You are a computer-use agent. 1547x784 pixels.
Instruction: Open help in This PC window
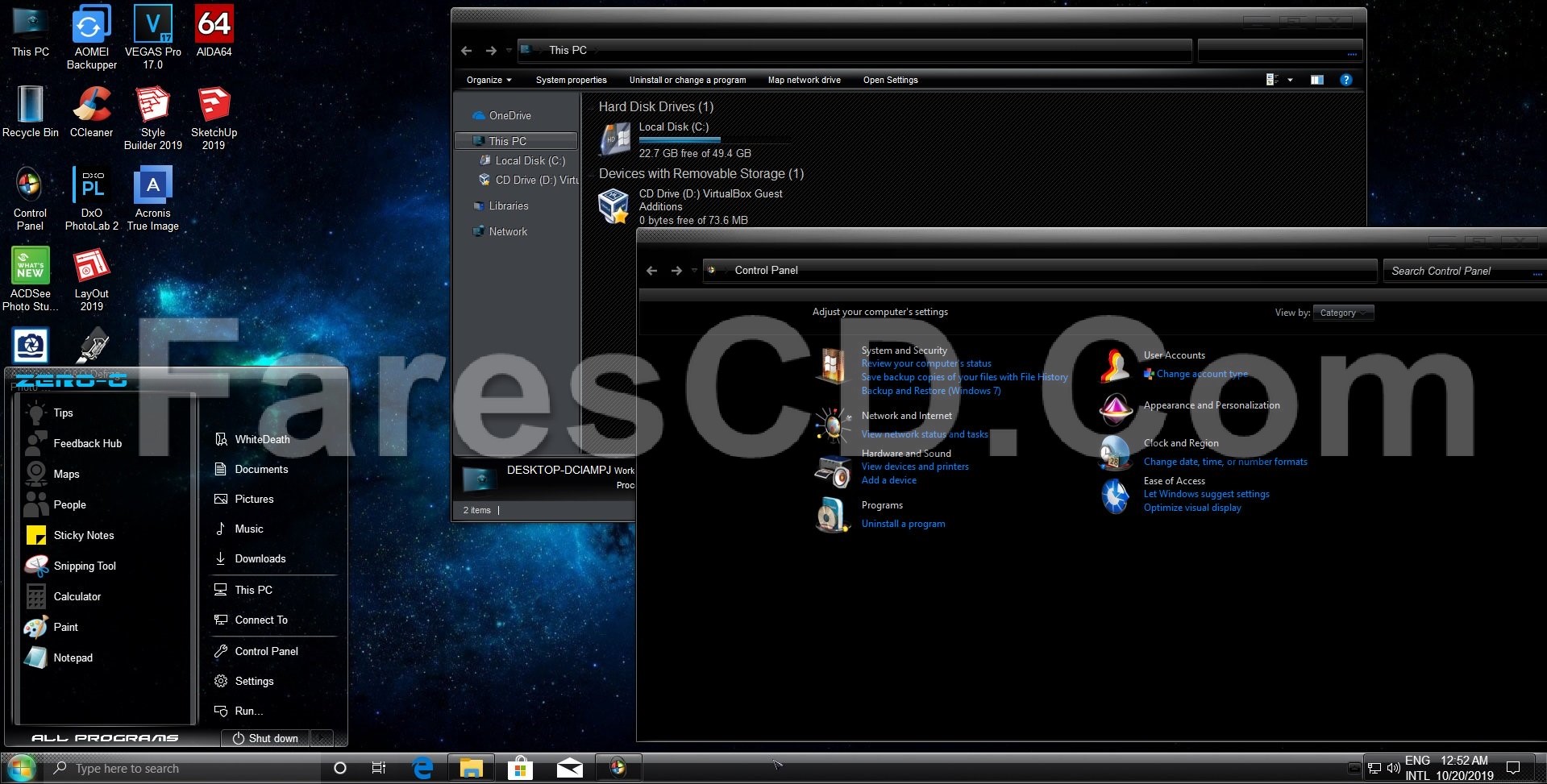click(x=1345, y=80)
